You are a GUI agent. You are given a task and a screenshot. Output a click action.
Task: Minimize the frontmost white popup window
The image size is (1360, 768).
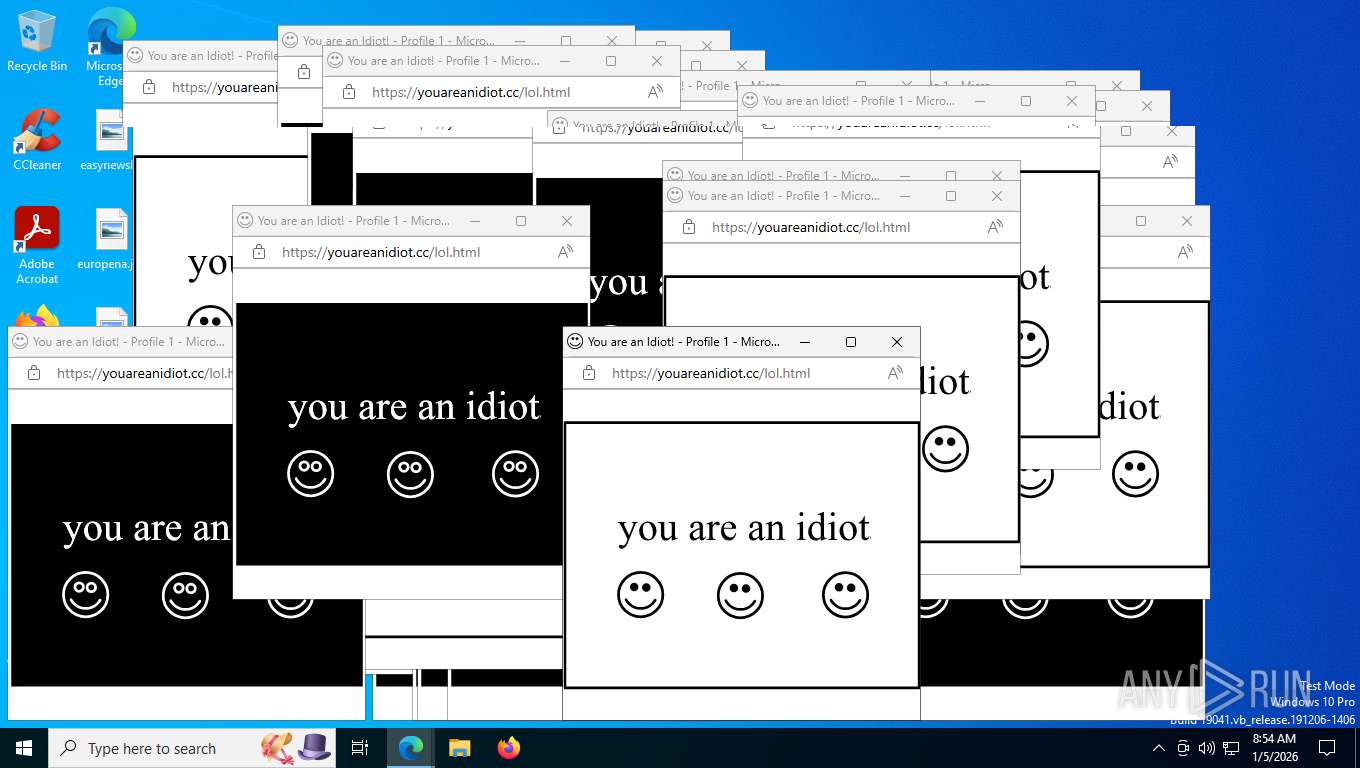pos(805,342)
